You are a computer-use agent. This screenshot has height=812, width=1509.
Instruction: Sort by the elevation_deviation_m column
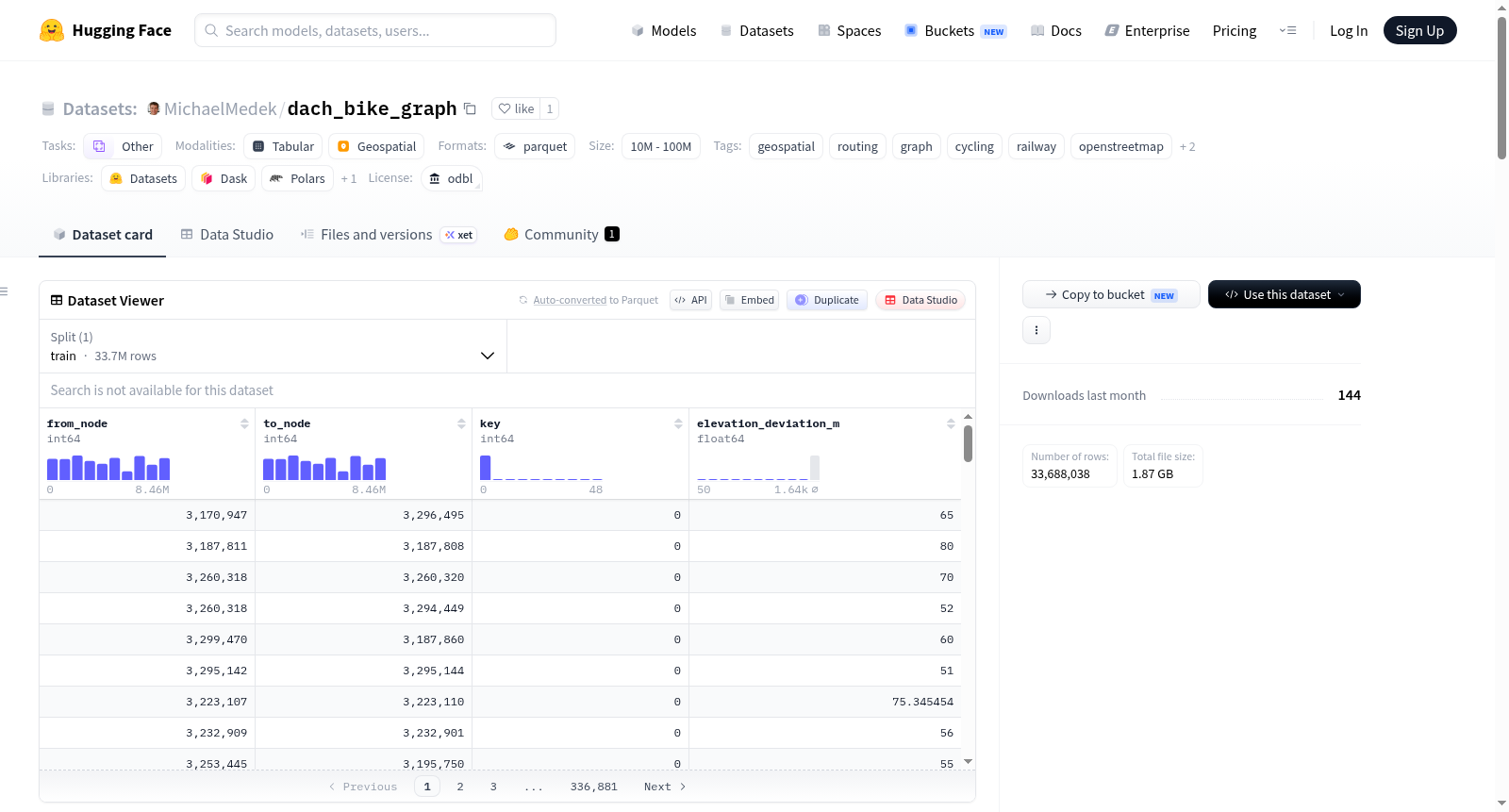point(951,423)
